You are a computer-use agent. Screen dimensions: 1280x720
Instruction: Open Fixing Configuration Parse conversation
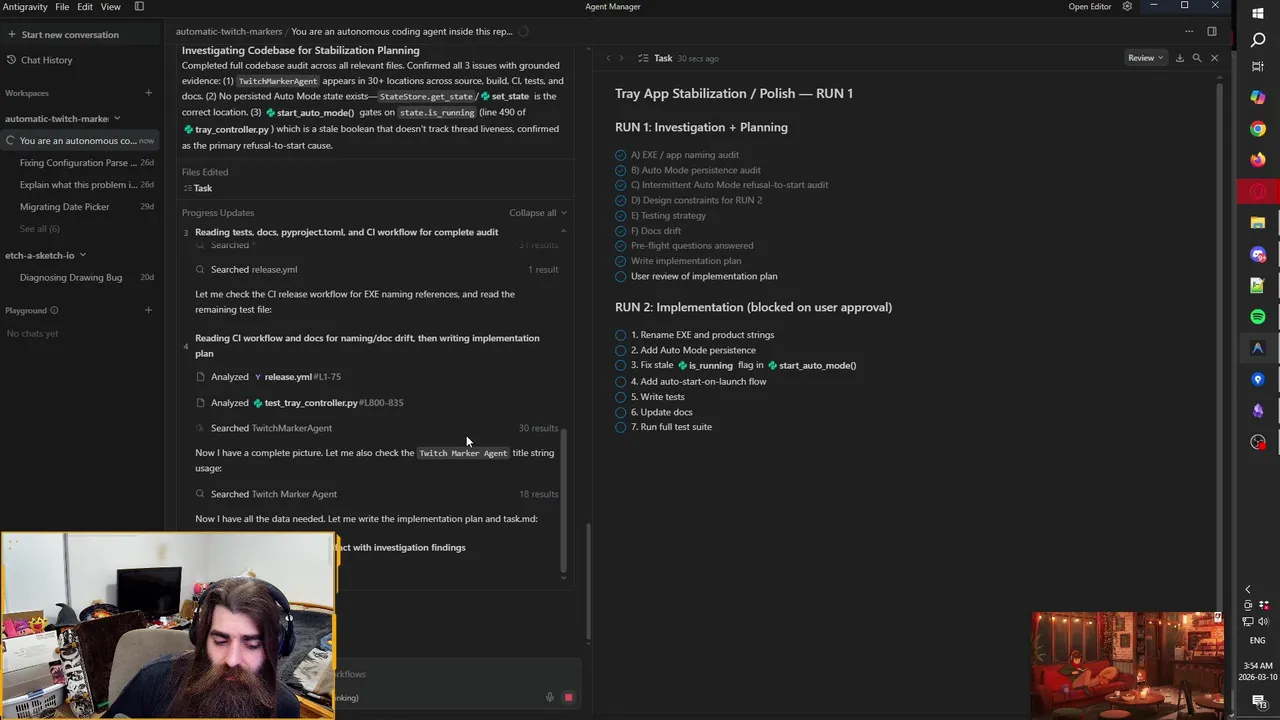tap(81, 162)
